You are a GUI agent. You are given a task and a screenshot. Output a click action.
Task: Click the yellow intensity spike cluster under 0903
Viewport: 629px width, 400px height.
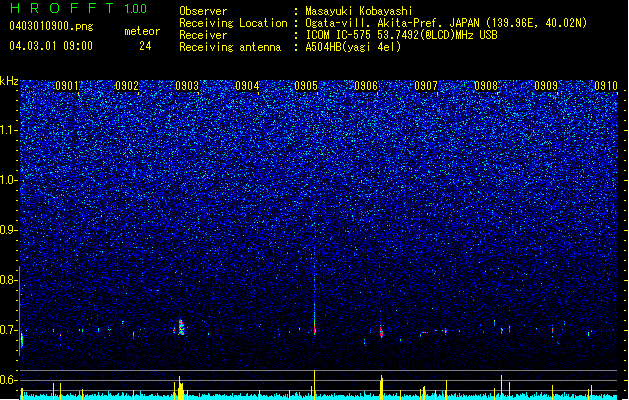point(180,388)
